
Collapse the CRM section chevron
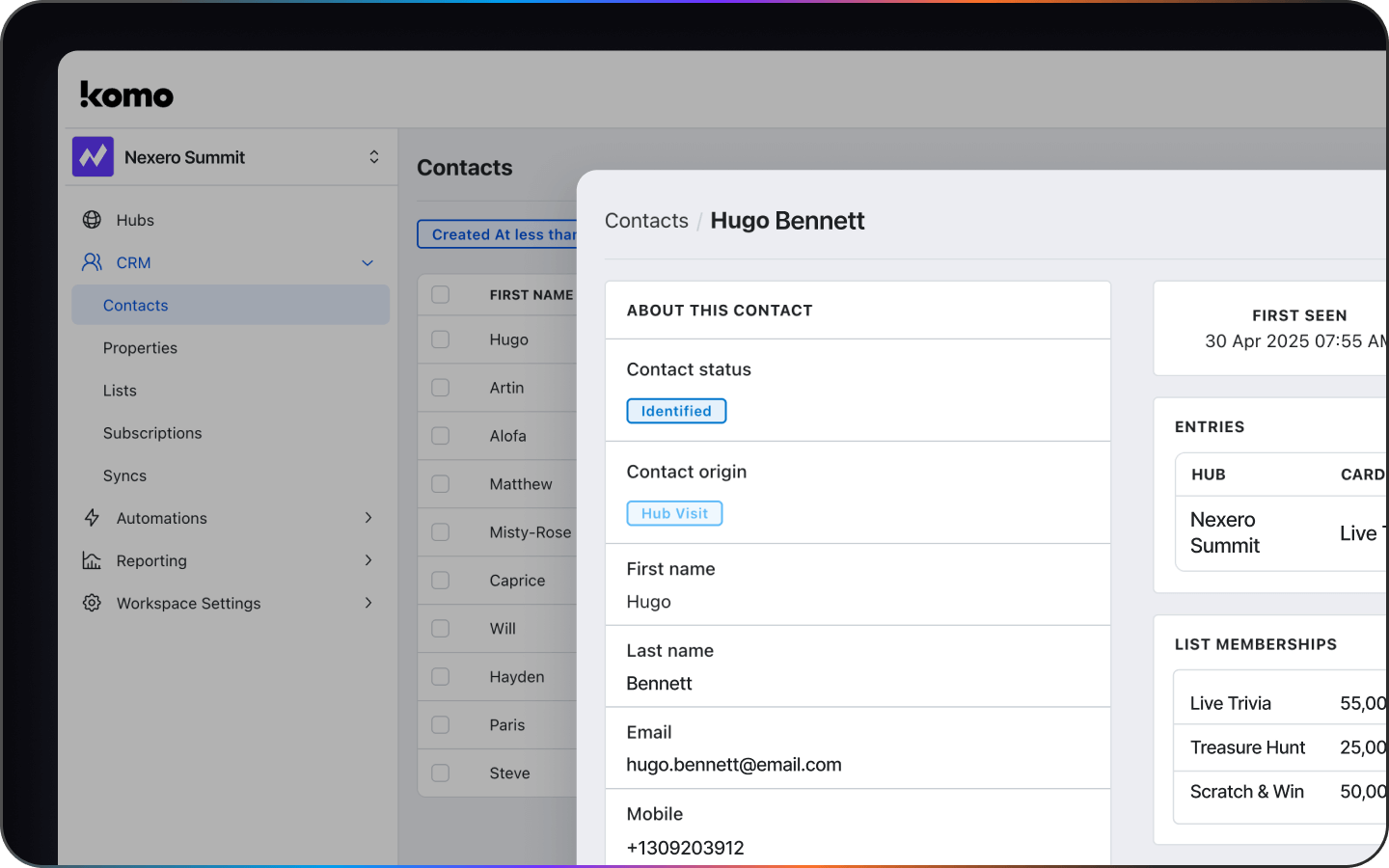[368, 262]
